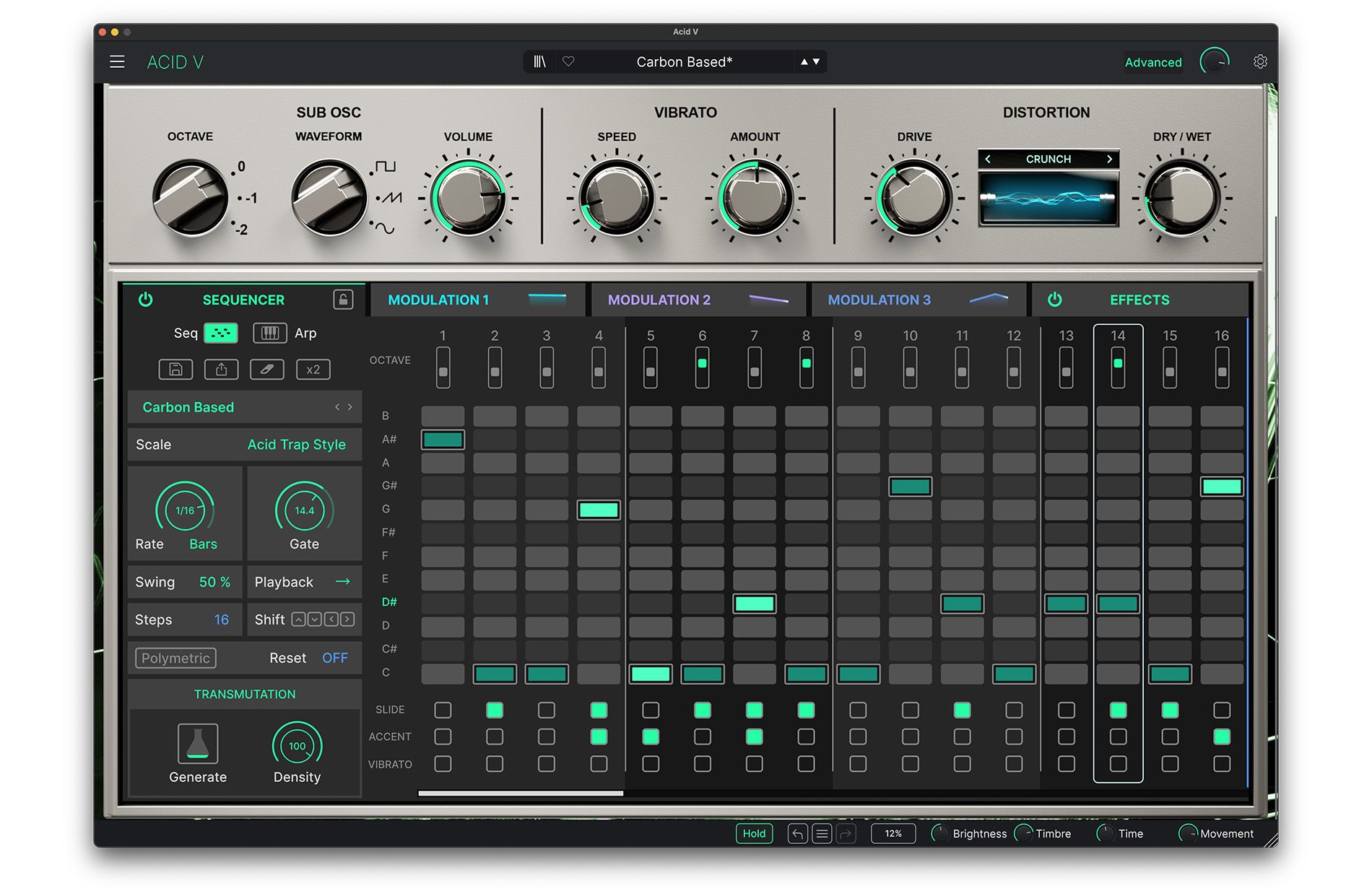Switch to the Modulation 2 tab
The height and width of the screenshot is (893, 1372).
click(659, 300)
